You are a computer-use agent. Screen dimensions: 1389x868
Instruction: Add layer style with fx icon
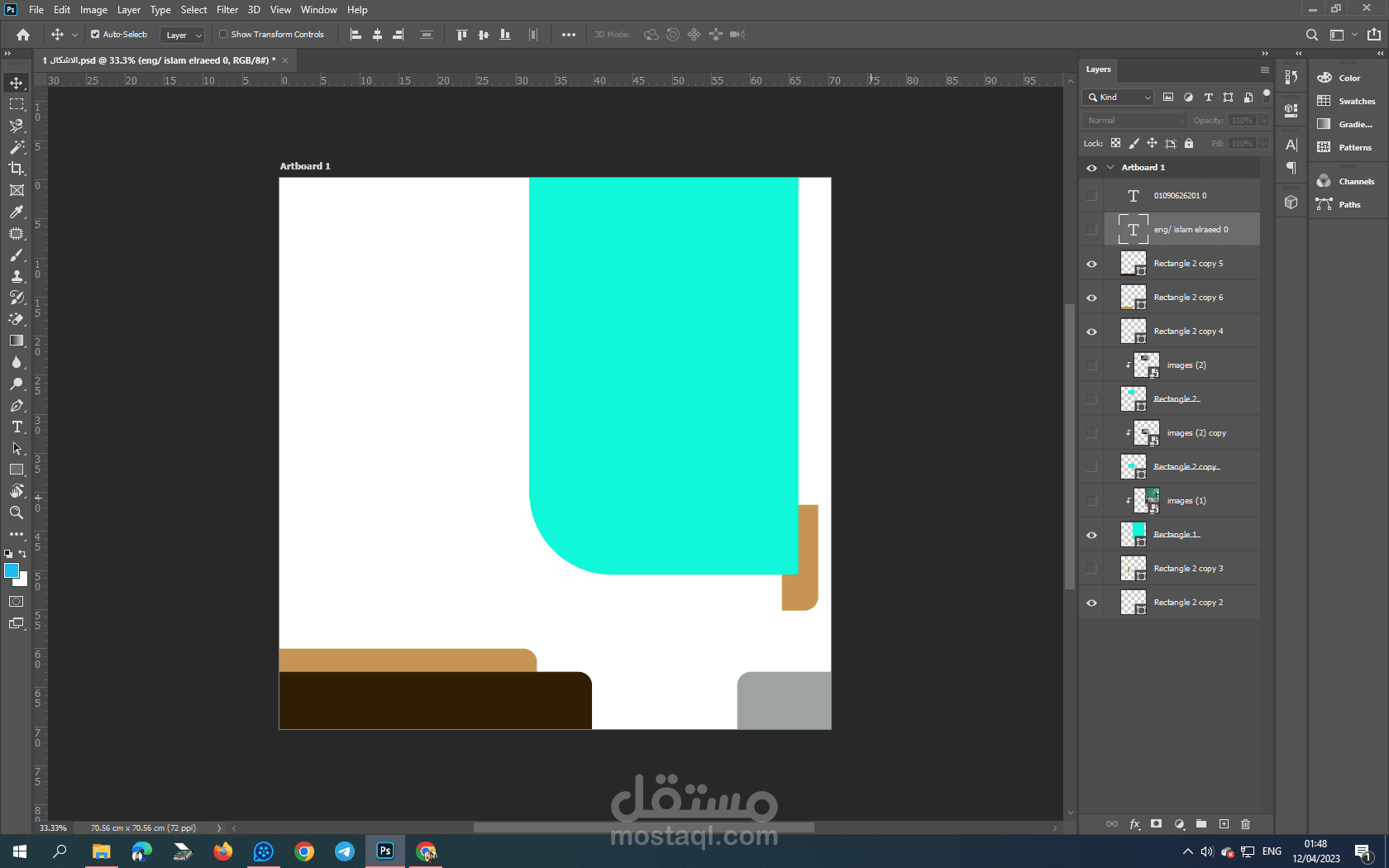[x=1134, y=824]
